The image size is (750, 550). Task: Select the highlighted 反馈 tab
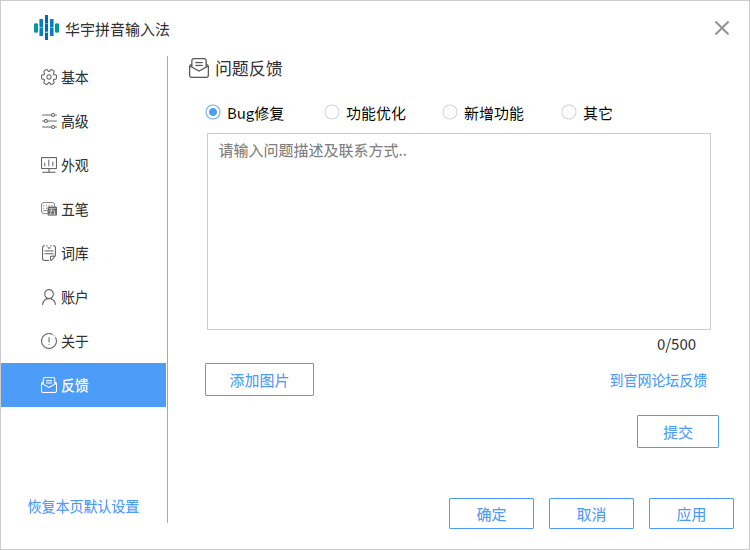(x=84, y=385)
